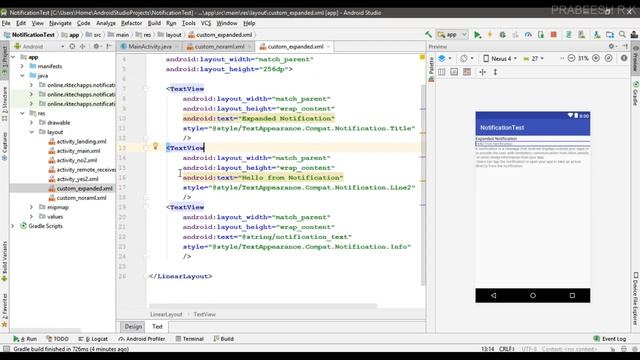
Task: Click the Debug app bug icon
Action: coord(502,35)
